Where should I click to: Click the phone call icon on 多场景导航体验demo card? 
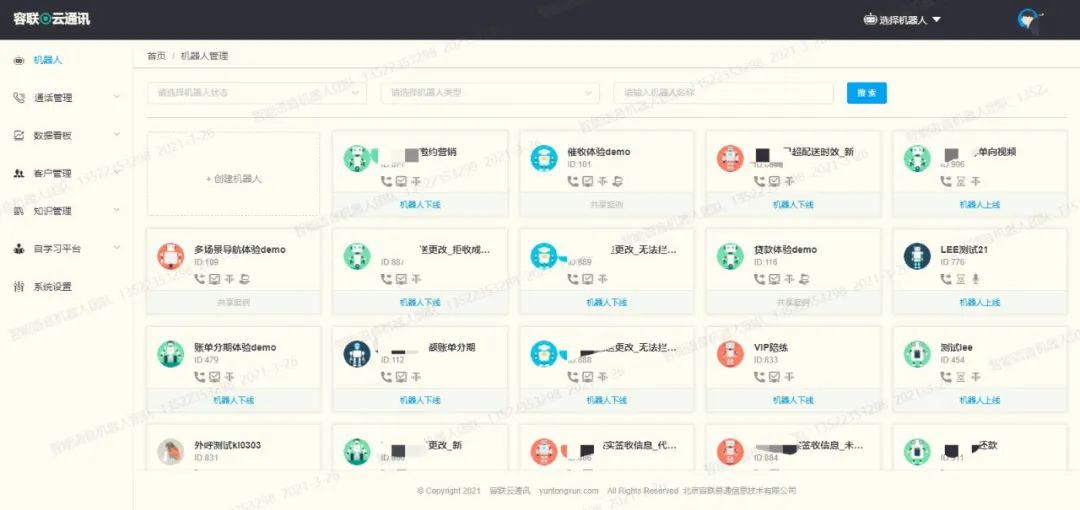click(x=200, y=279)
